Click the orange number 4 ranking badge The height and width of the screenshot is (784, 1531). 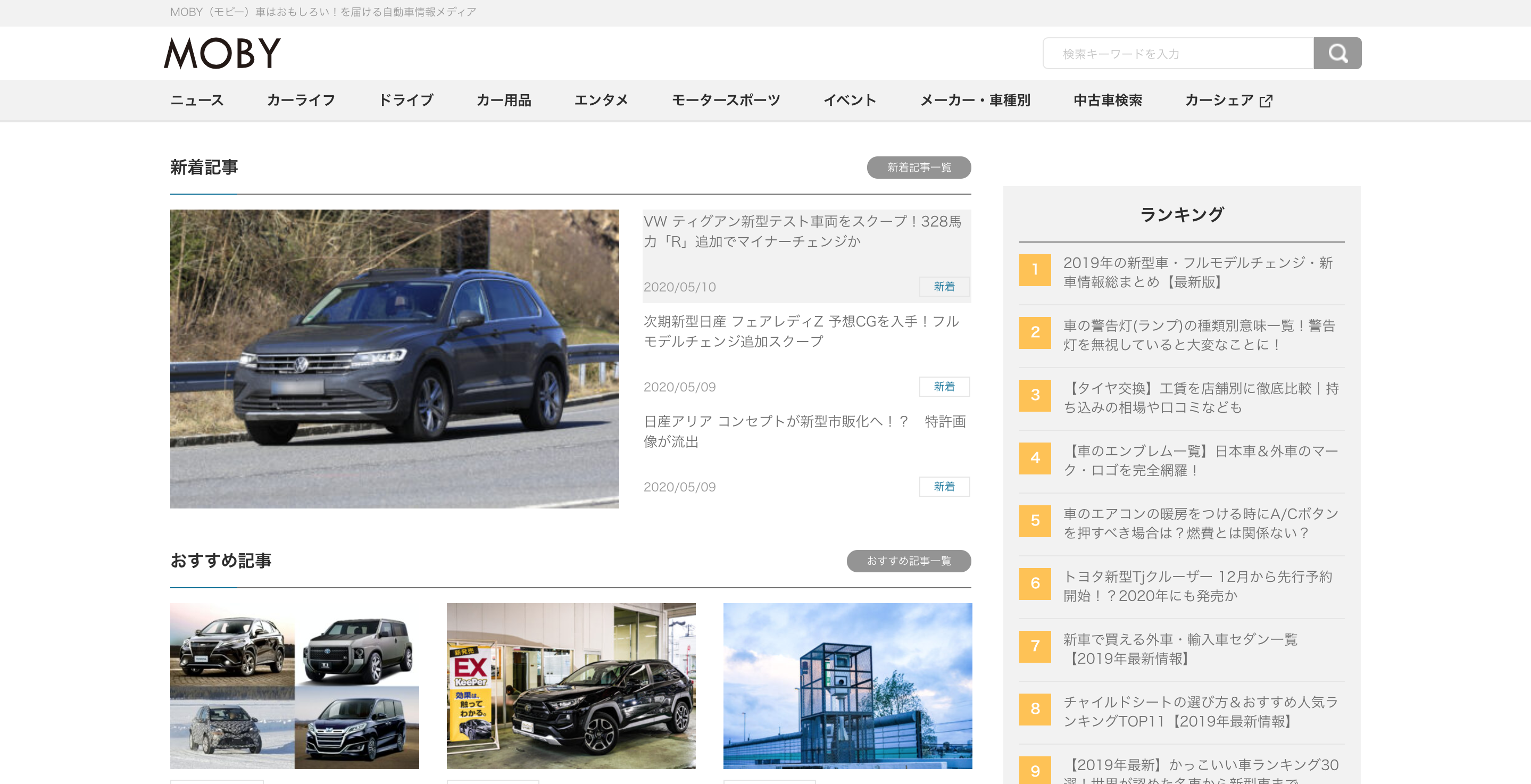tap(1035, 458)
